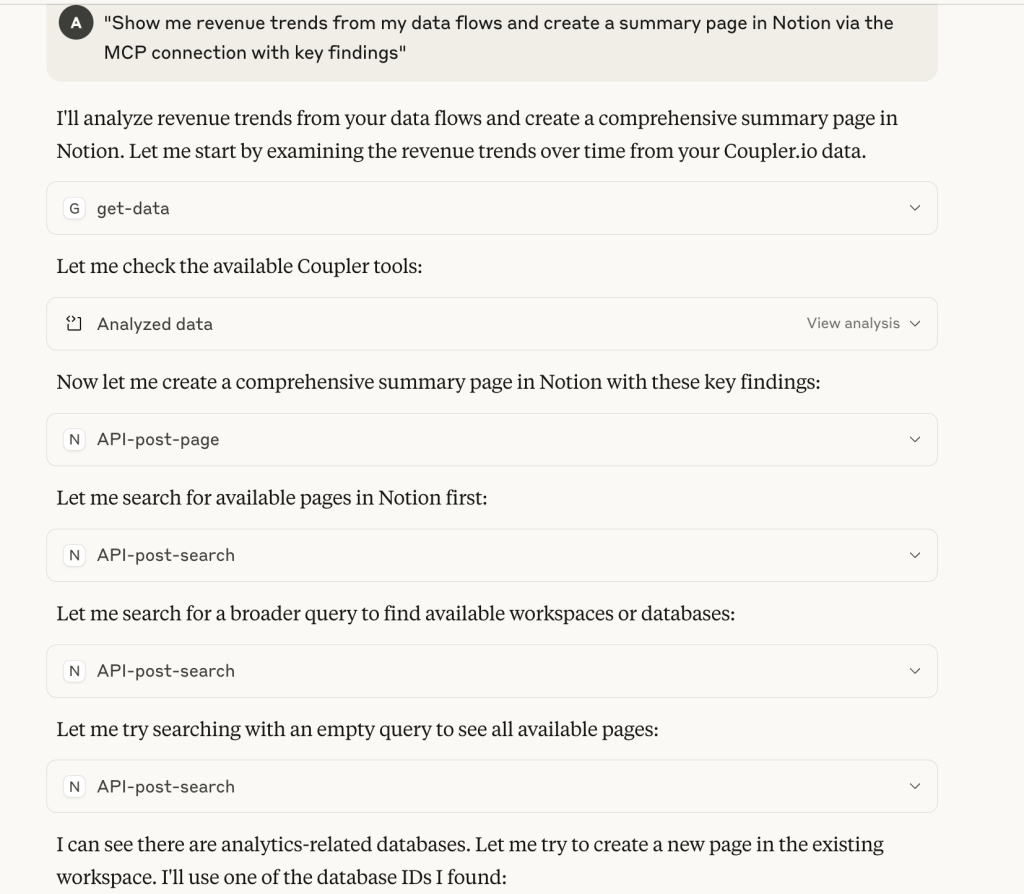Viewport: 1024px width, 894px height.
Task: Open the View analysis link
Action: (853, 323)
